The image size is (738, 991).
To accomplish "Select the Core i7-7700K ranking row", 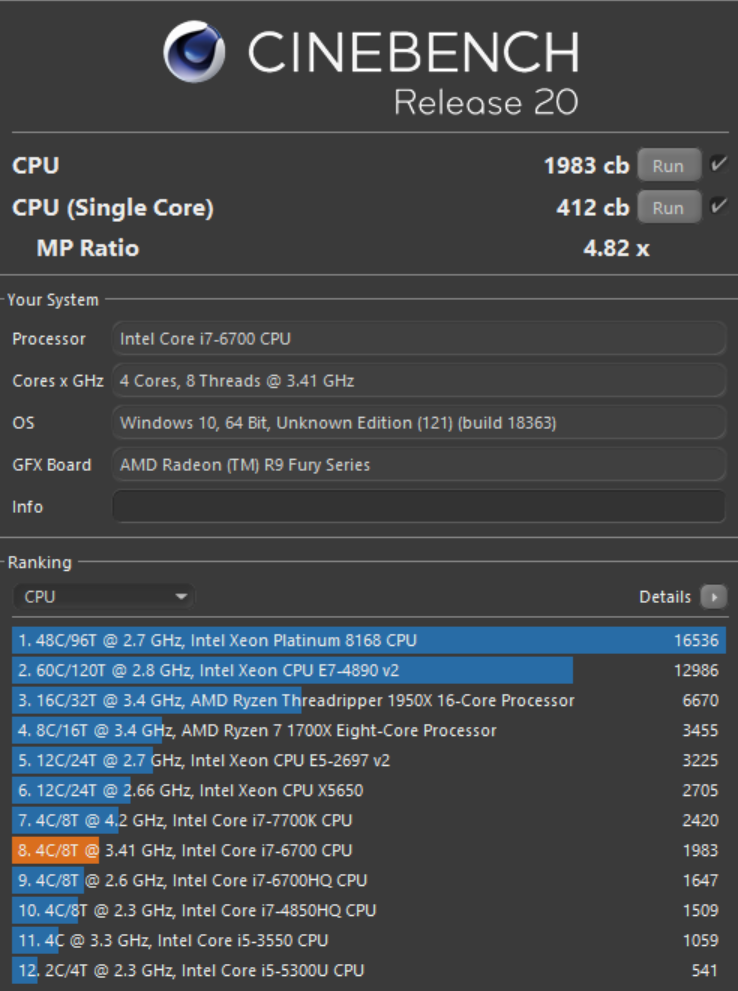I will click(369, 820).
